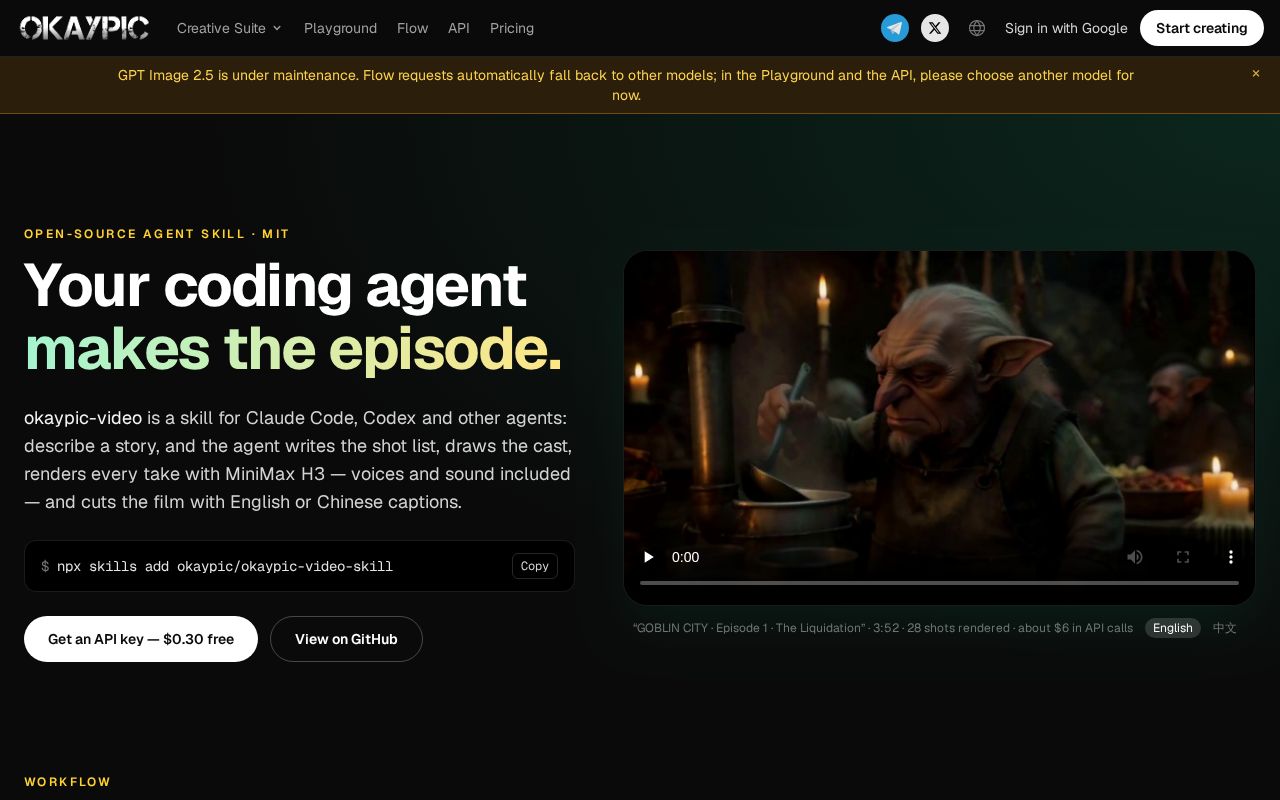
Task: Click the npx skills add command text
Action: coord(225,566)
